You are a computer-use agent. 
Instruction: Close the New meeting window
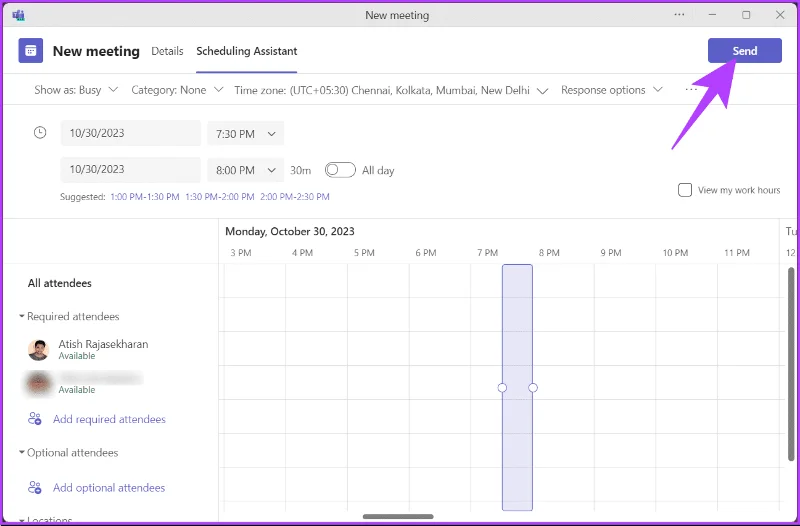780,15
